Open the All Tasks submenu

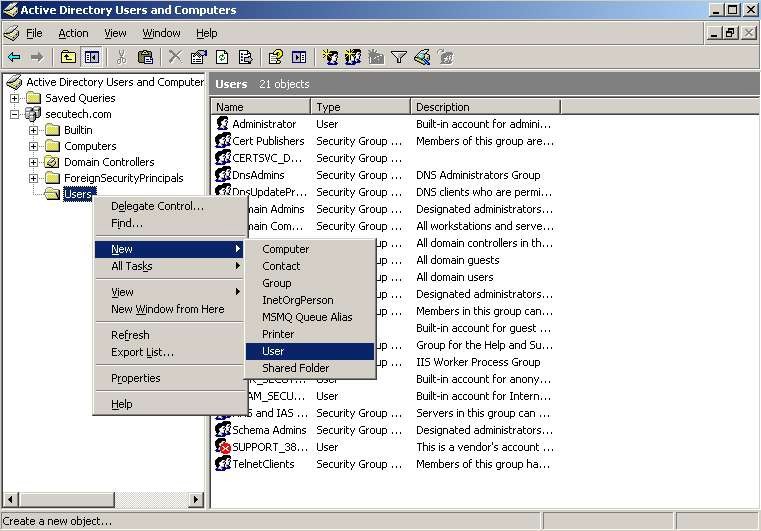170,266
